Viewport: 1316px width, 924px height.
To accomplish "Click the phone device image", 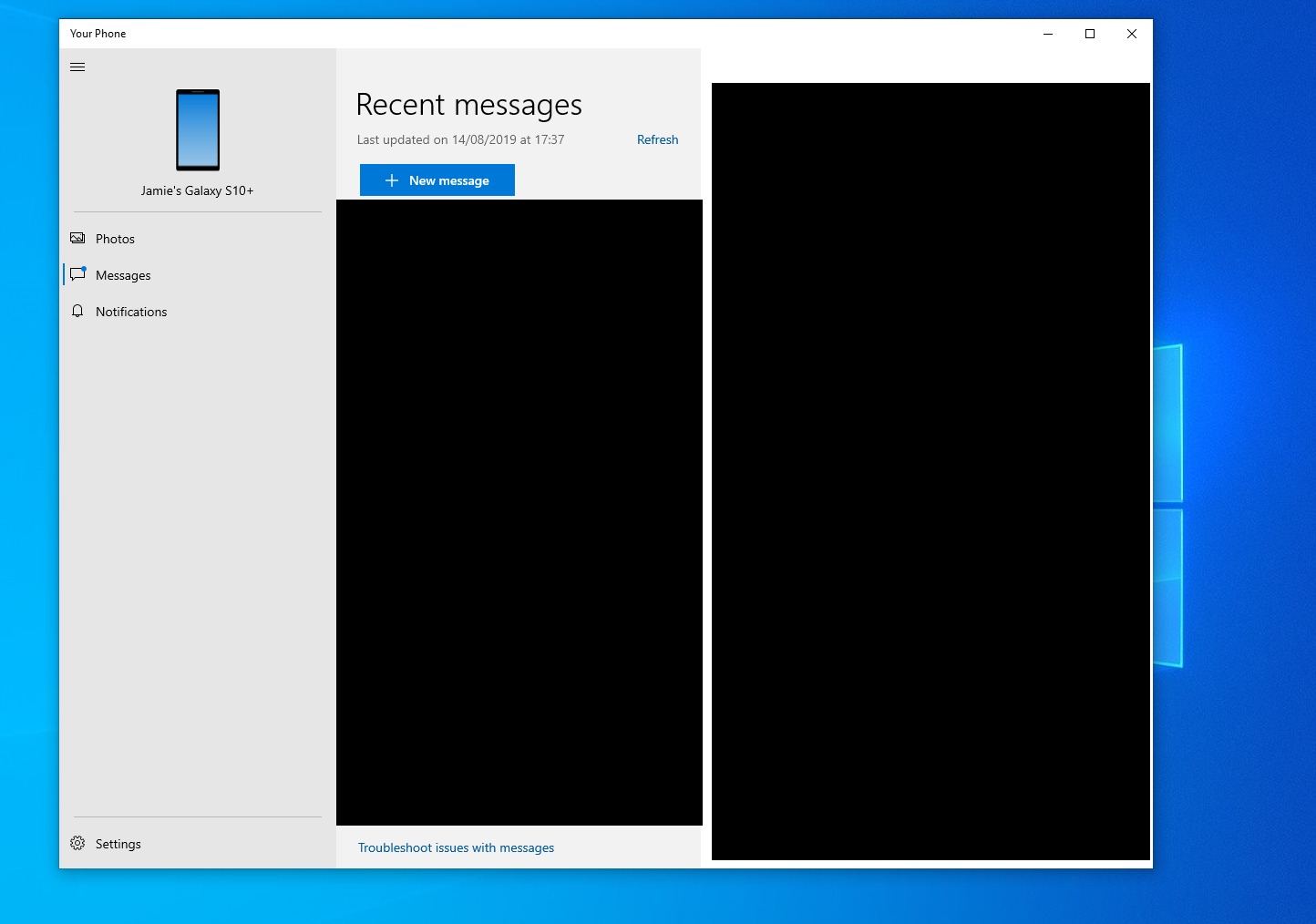I will [x=198, y=130].
